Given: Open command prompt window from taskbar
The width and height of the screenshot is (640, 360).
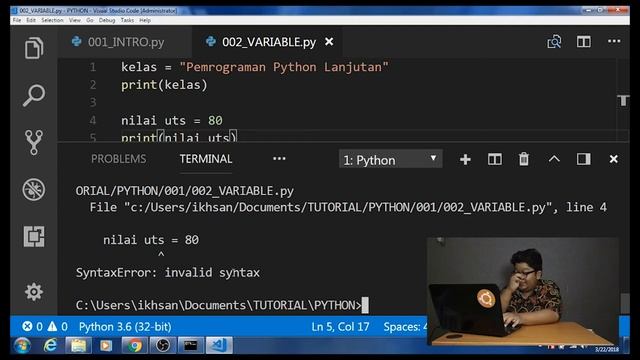Looking at the screenshot, I should click(191, 346).
